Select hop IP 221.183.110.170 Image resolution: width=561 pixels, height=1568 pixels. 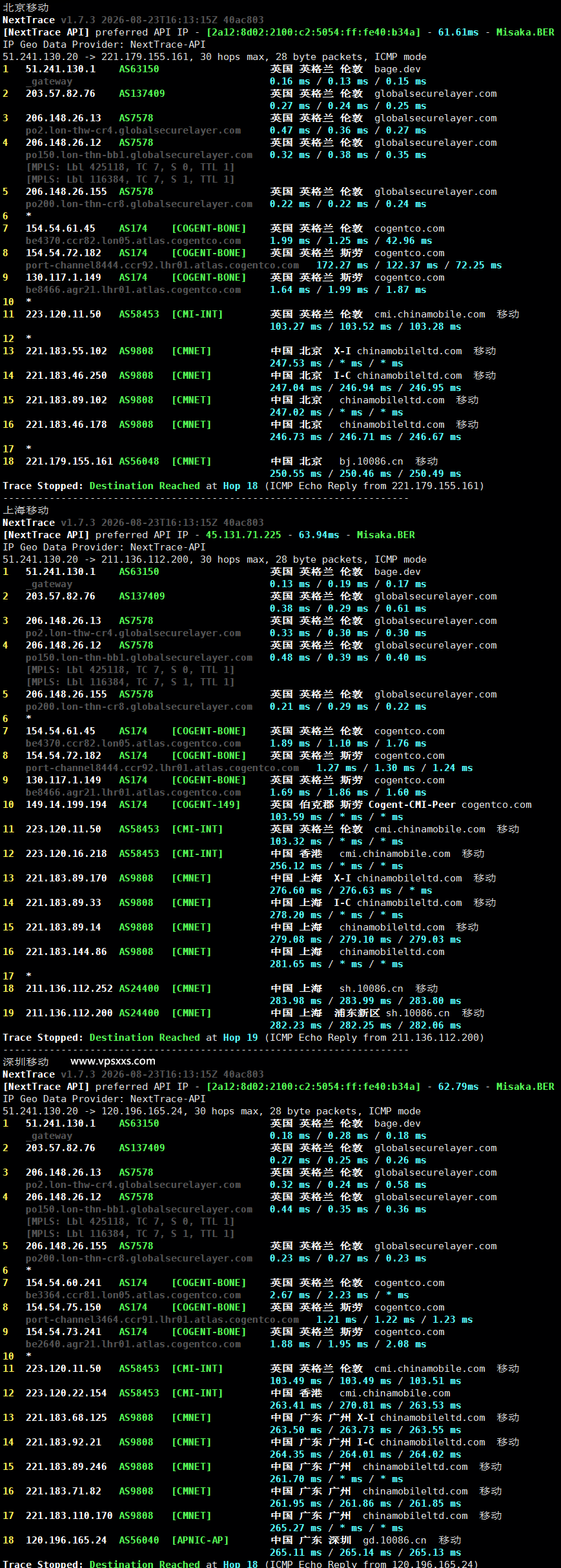(69, 1516)
